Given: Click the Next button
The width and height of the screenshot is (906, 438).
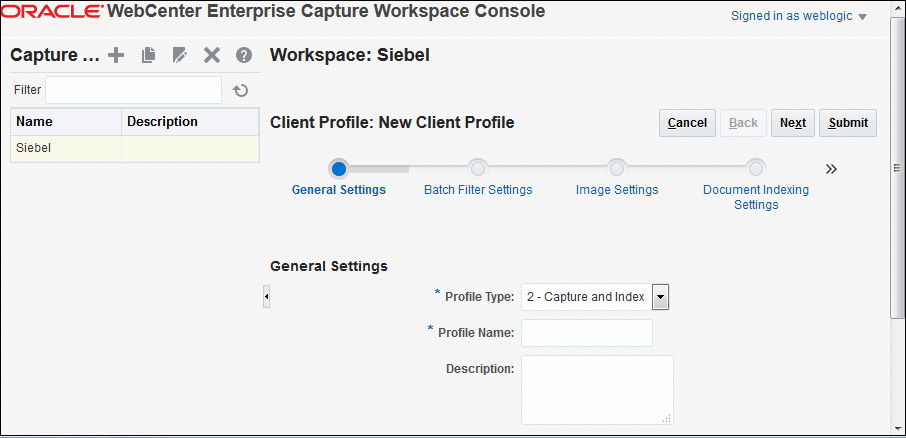Looking at the screenshot, I should (792, 123).
